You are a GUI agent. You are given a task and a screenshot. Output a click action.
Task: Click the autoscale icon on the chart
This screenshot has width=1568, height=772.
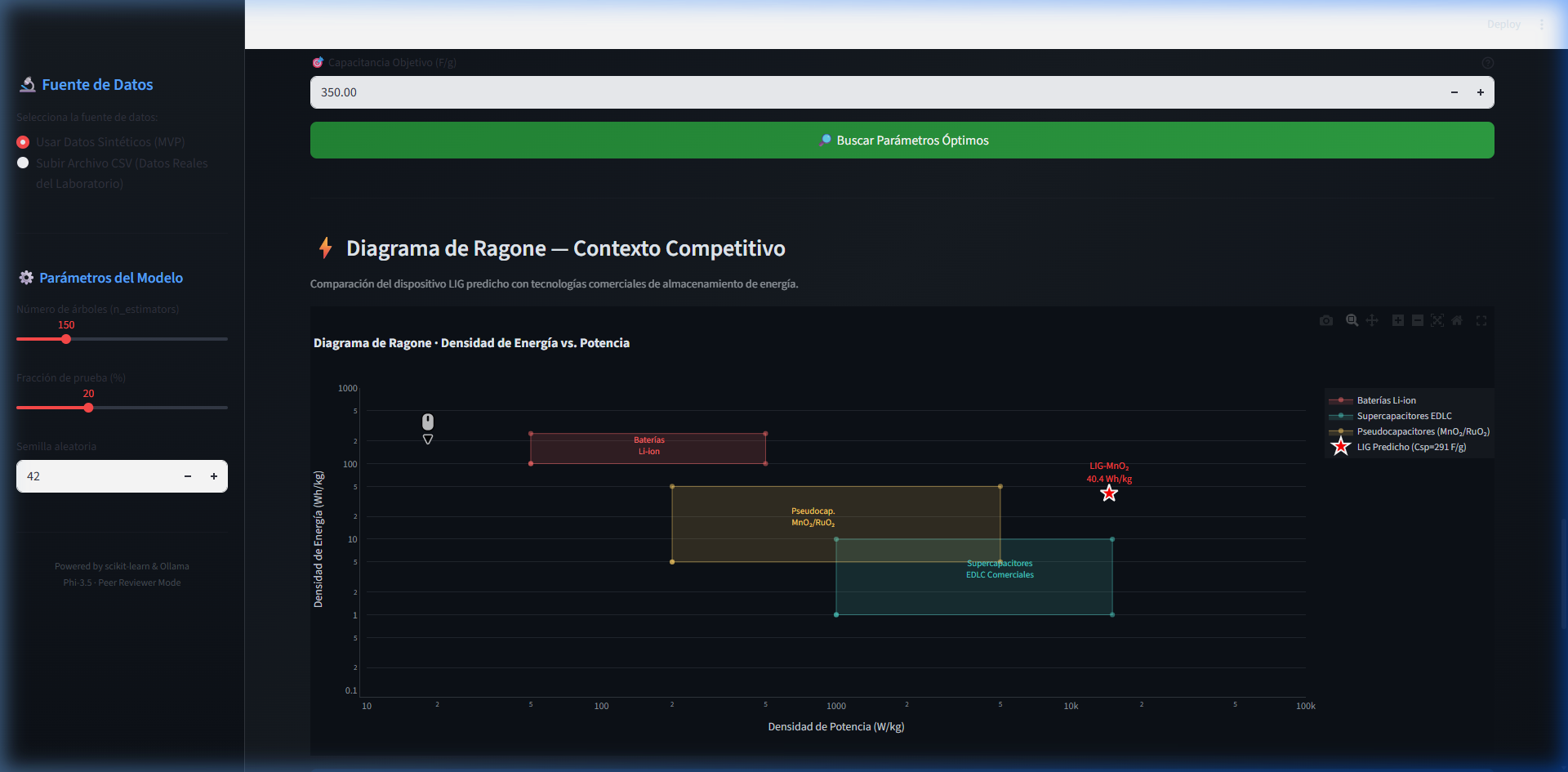pyautogui.click(x=1438, y=320)
